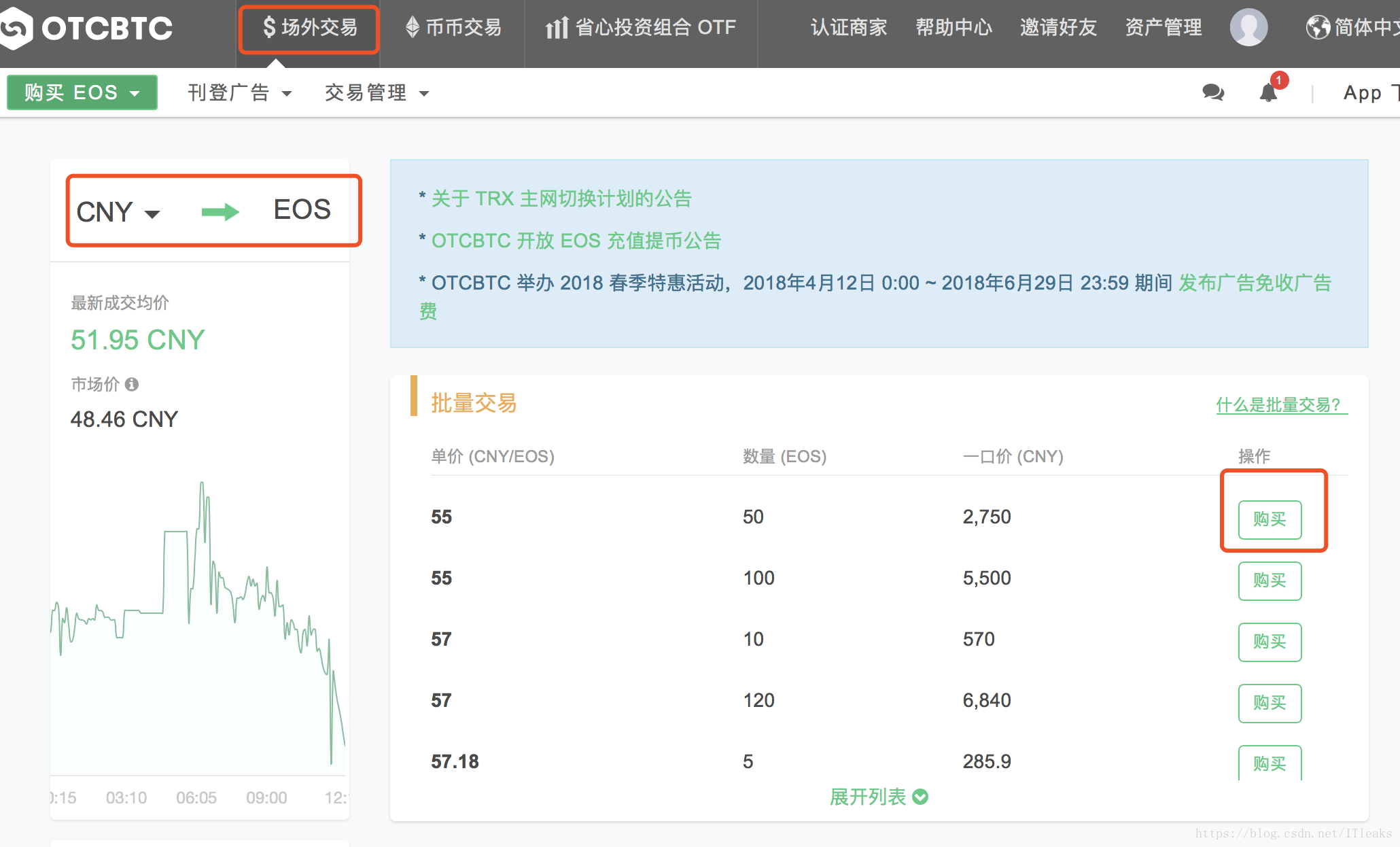Image resolution: width=1400 pixels, height=847 pixels.
Task: Expand the 刊登广告 menu
Action: click(239, 92)
